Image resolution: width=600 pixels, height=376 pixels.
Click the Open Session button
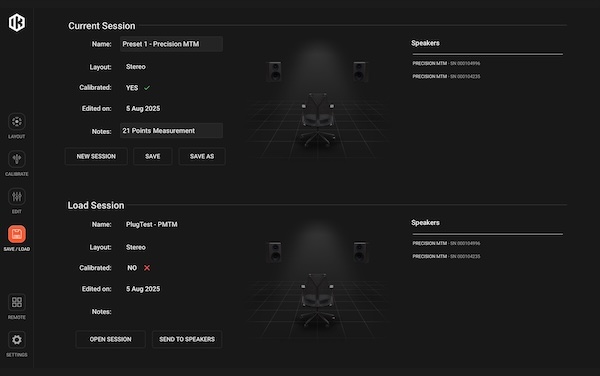coord(111,339)
